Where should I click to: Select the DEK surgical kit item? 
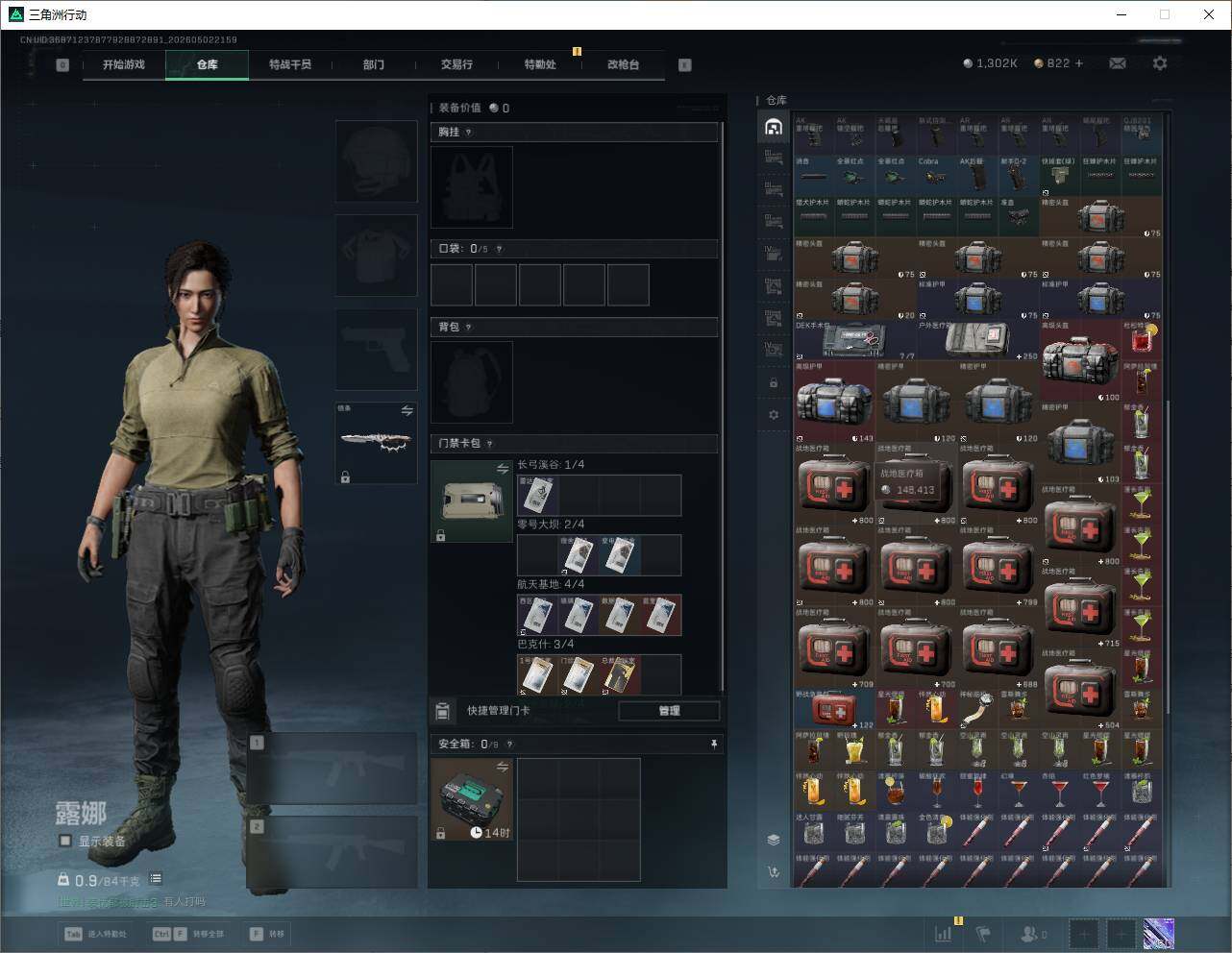tap(855, 340)
